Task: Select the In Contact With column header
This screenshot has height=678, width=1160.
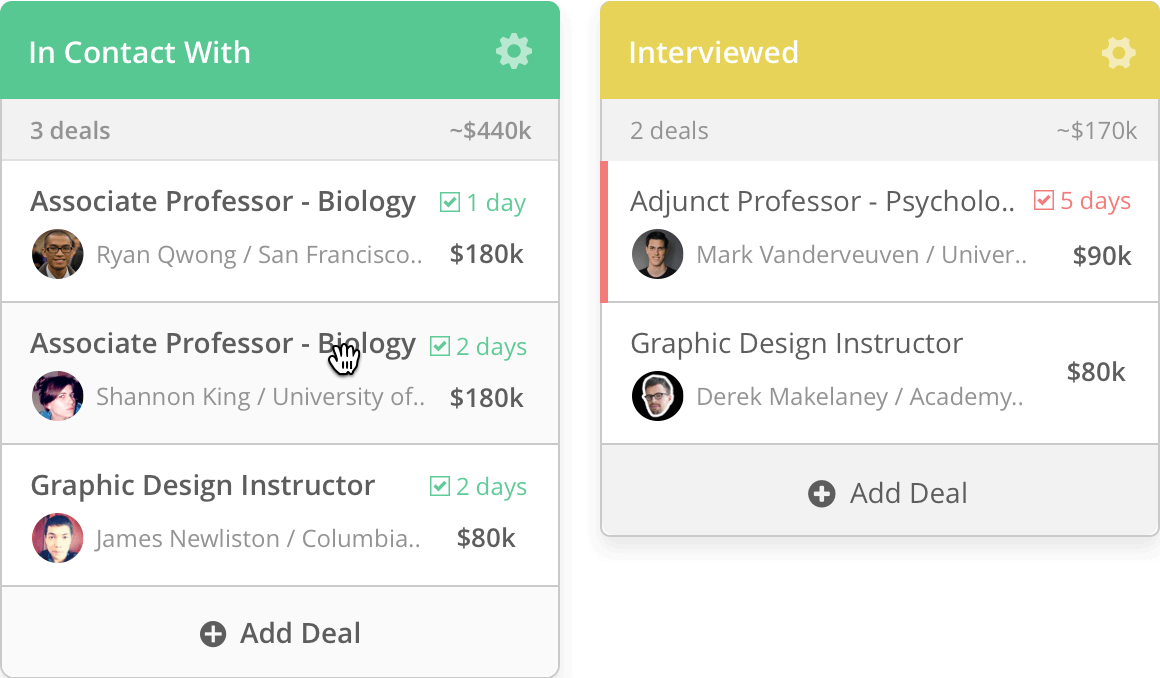Action: click(x=280, y=50)
